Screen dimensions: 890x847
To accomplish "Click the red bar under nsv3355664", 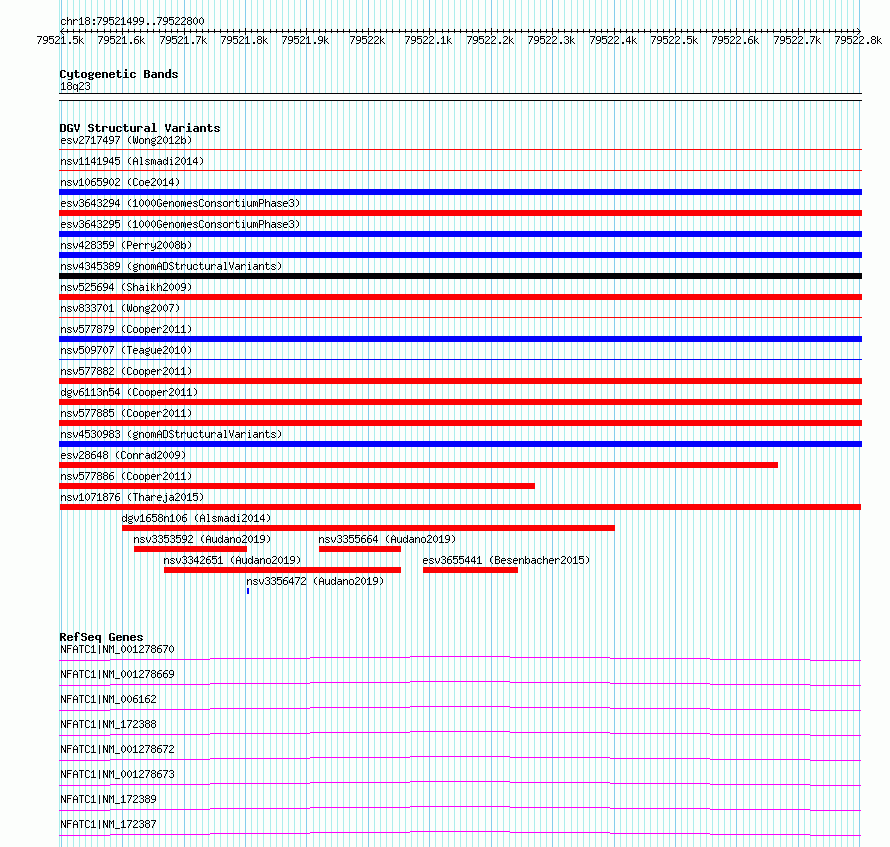I will [x=360, y=549].
